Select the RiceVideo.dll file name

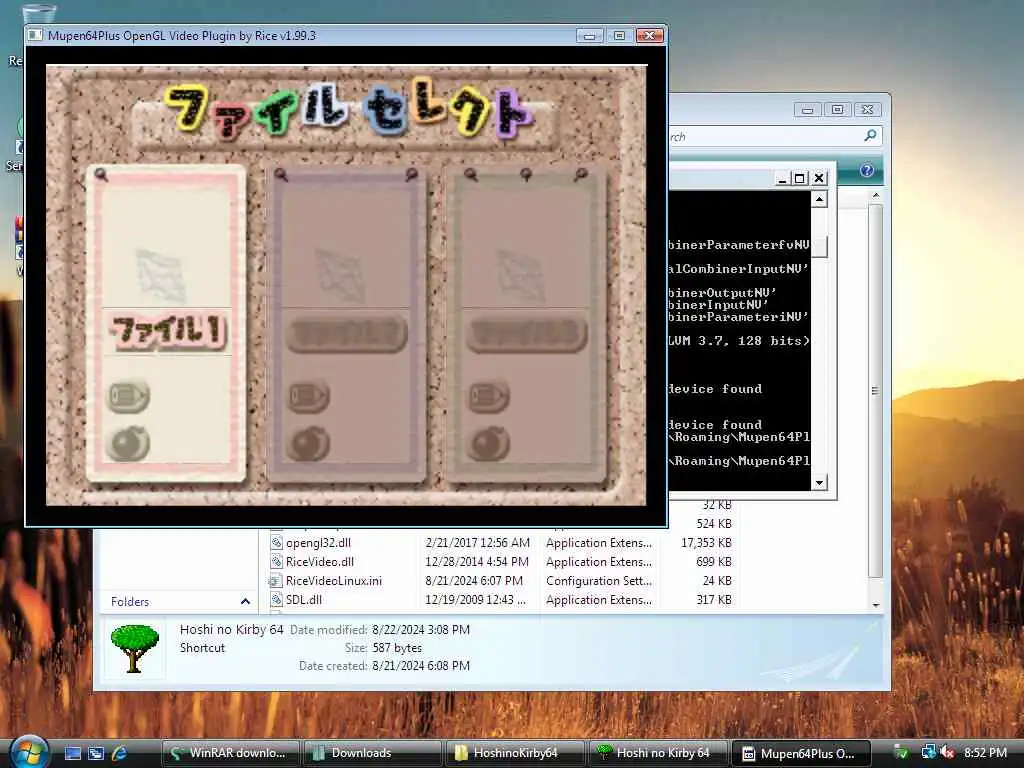point(320,562)
